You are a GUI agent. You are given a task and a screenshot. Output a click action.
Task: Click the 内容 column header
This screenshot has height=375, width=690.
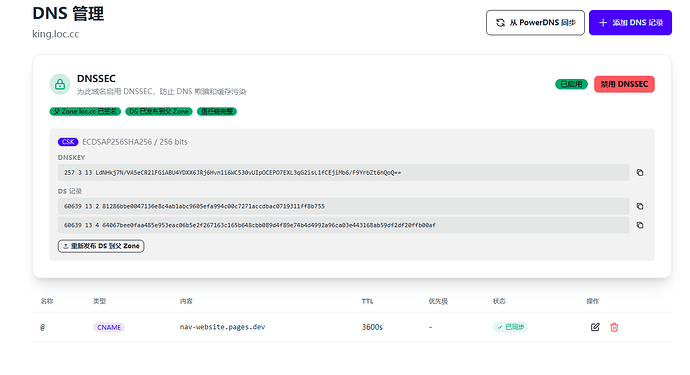[x=186, y=301]
